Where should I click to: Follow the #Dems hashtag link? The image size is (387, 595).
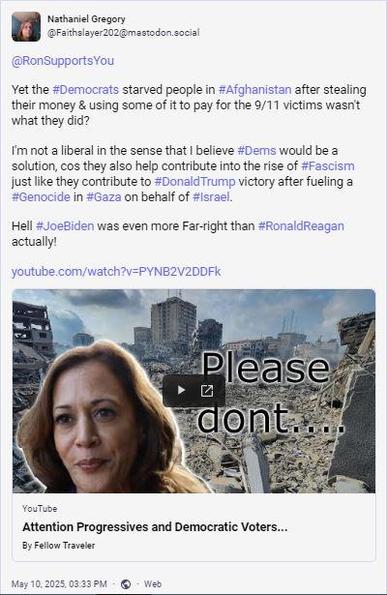[257, 151]
